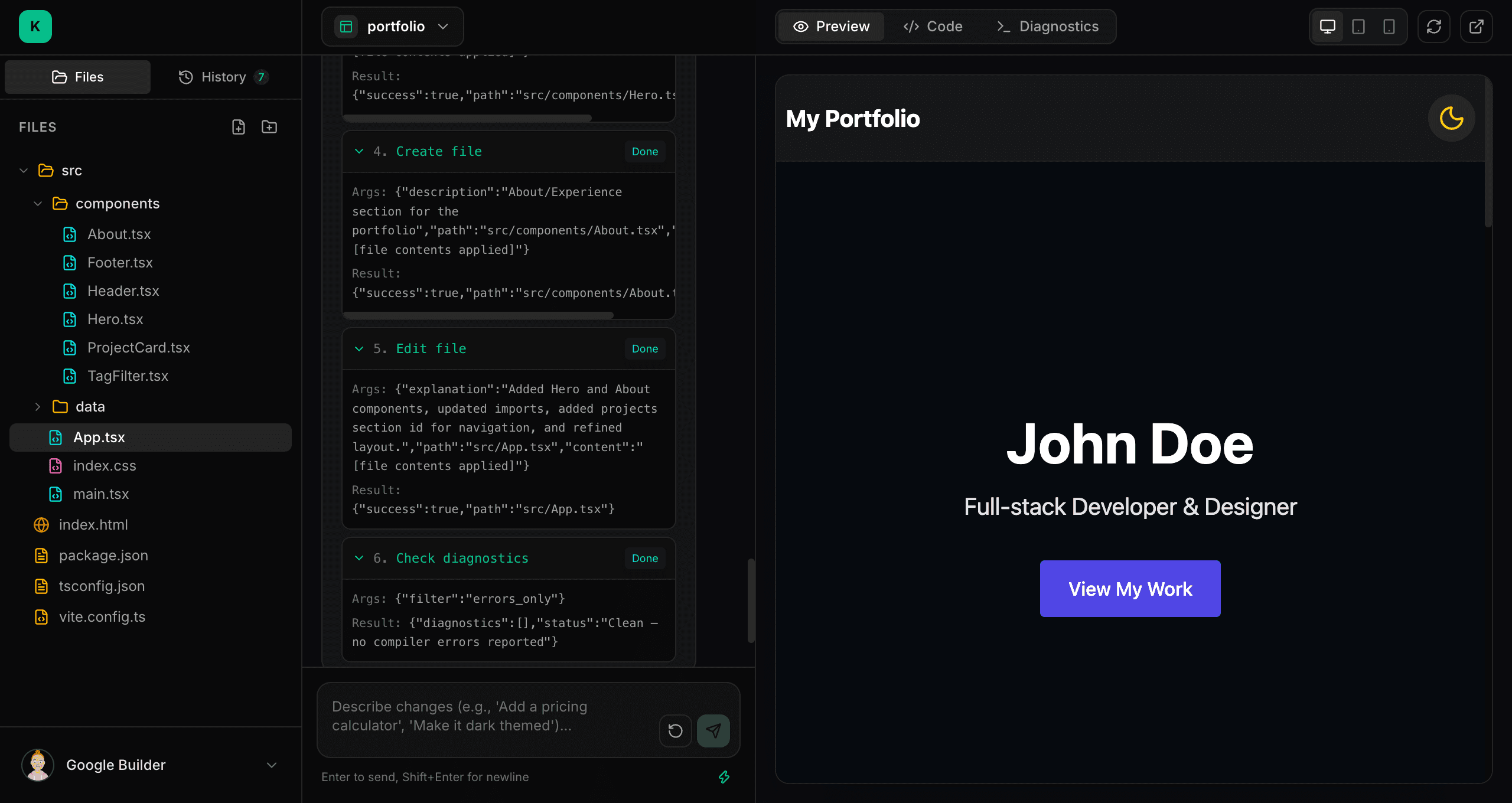This screenshot has height=803, width=1512.
Task: Click the chat panel vertical scrollbar
Action: pyautogui.click(x=751, y=600)
